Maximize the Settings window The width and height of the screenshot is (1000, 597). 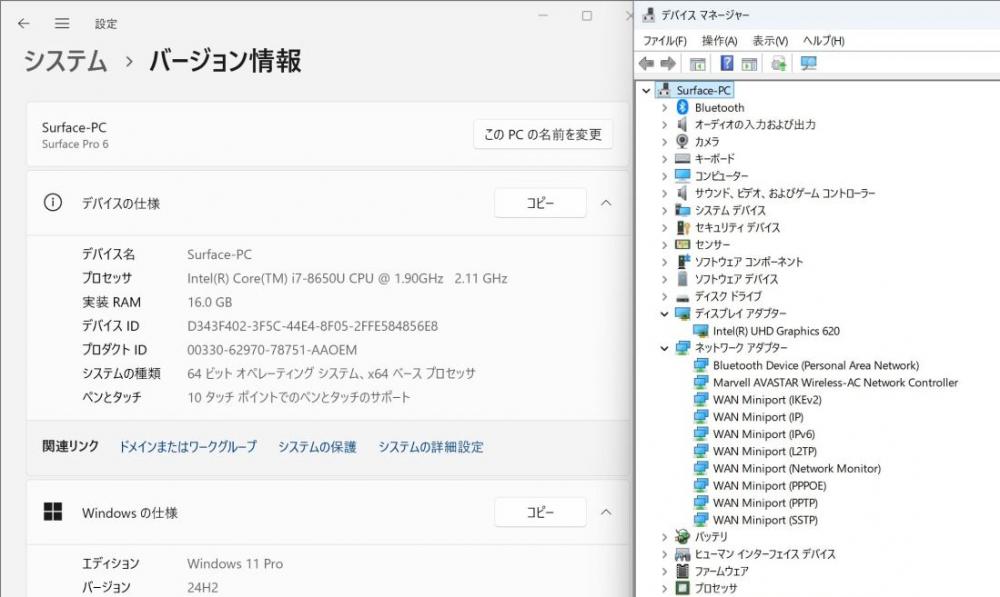click(x=587, y=16)
